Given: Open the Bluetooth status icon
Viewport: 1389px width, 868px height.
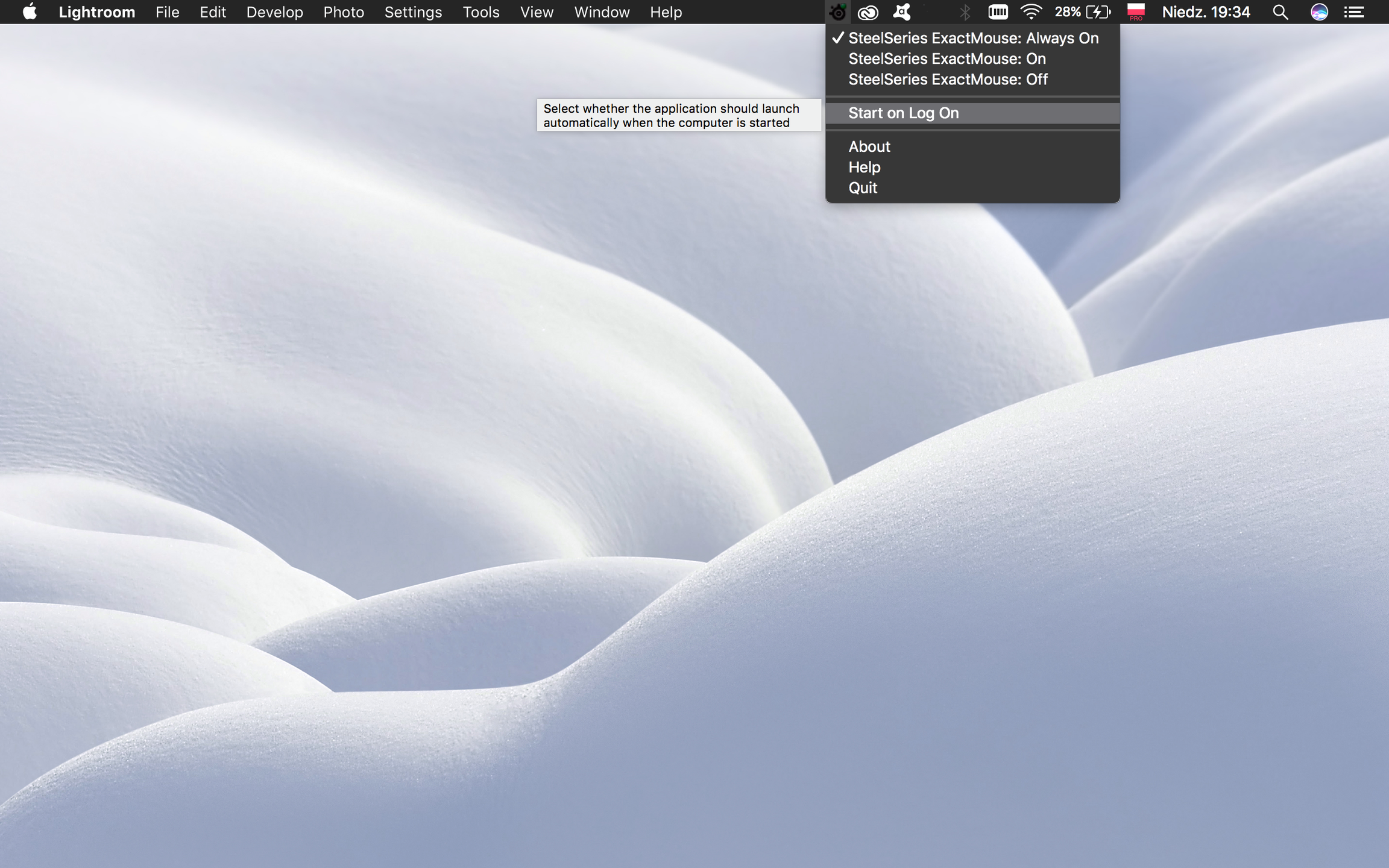Looking at the screenshot, I should point(965,12).
